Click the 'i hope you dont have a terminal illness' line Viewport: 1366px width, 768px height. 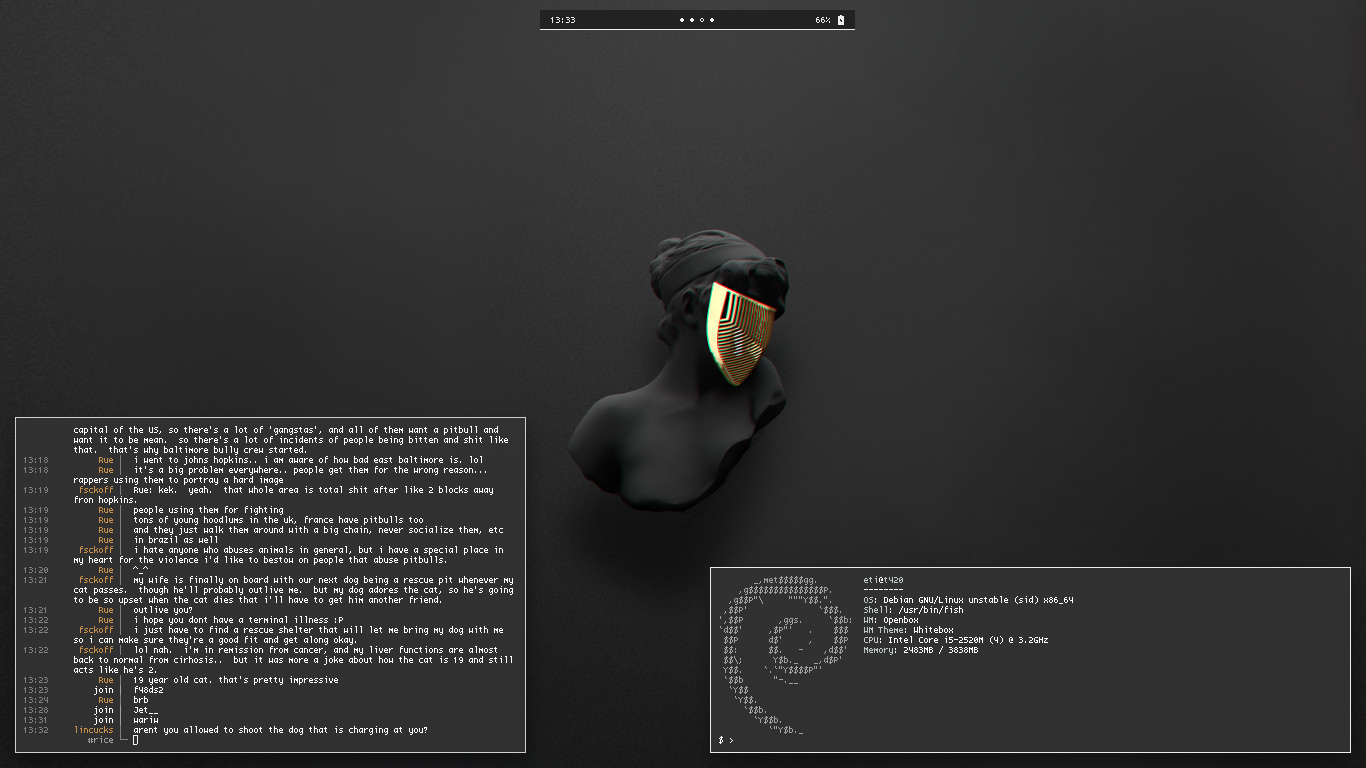click(x=238, y=620)
